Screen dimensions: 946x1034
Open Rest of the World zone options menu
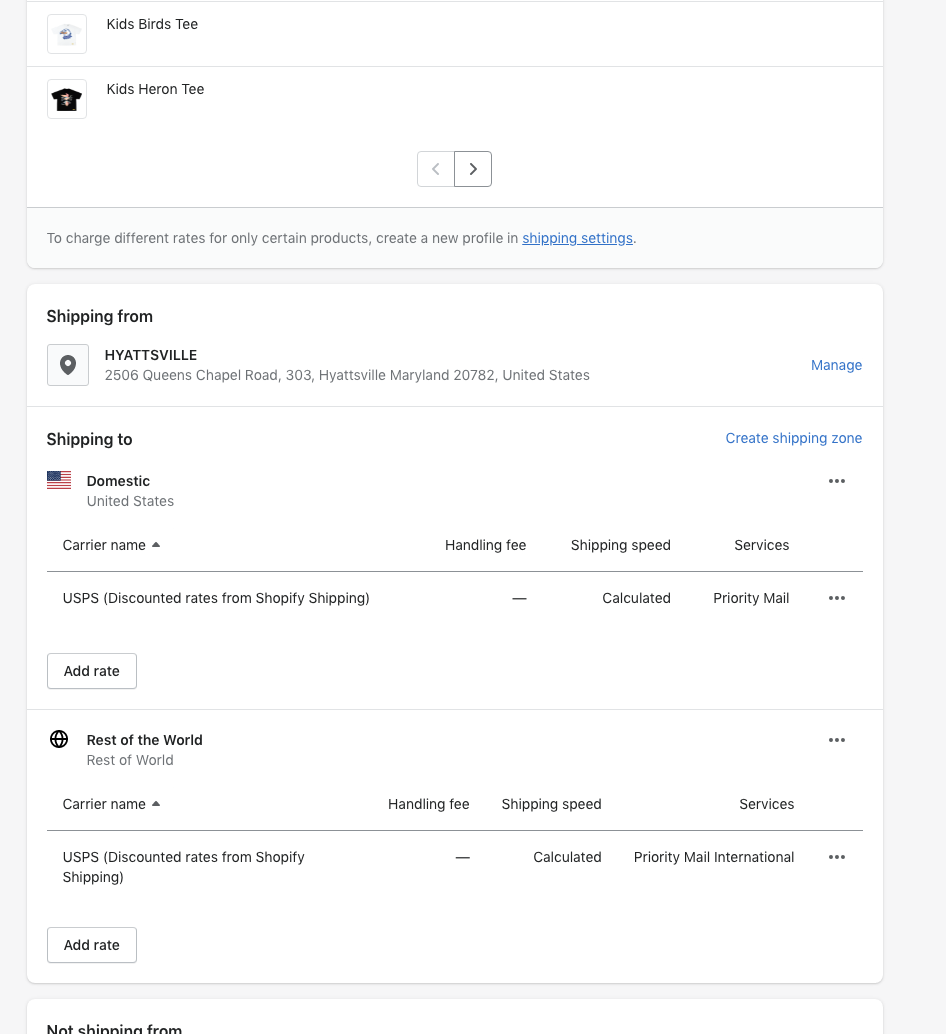coord(837,740)
